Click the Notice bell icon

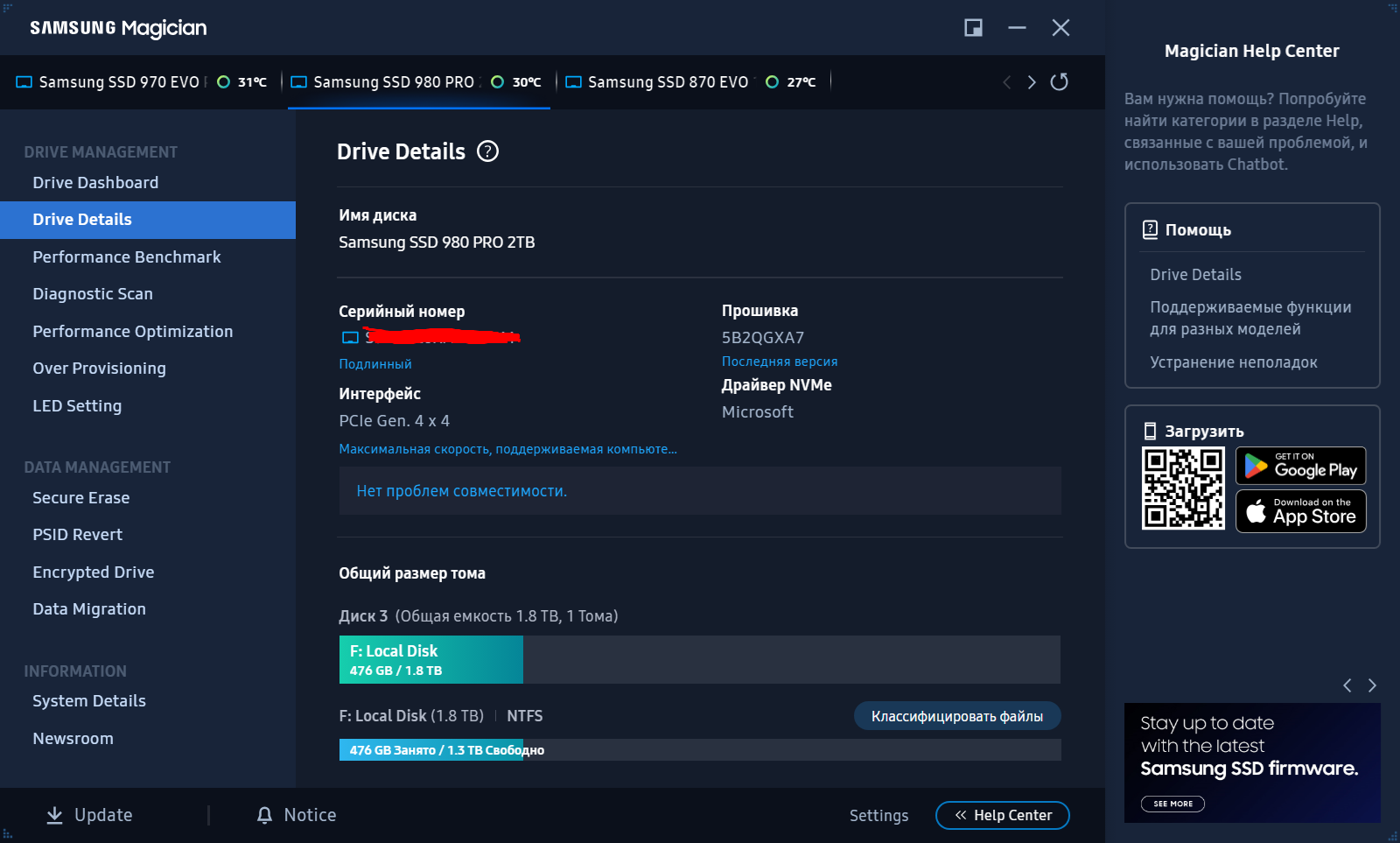264,815
